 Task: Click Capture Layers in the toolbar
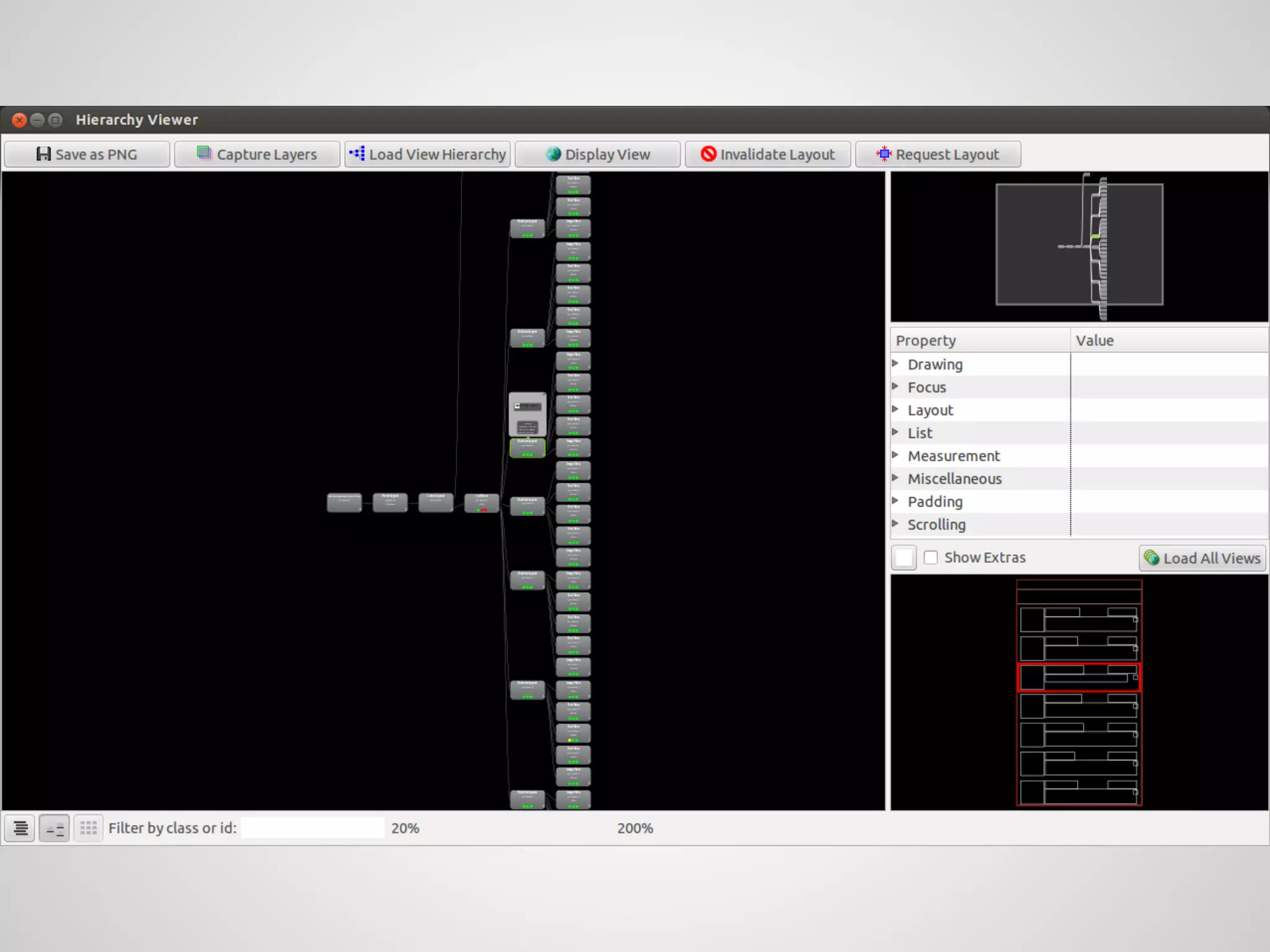[257, 154]
